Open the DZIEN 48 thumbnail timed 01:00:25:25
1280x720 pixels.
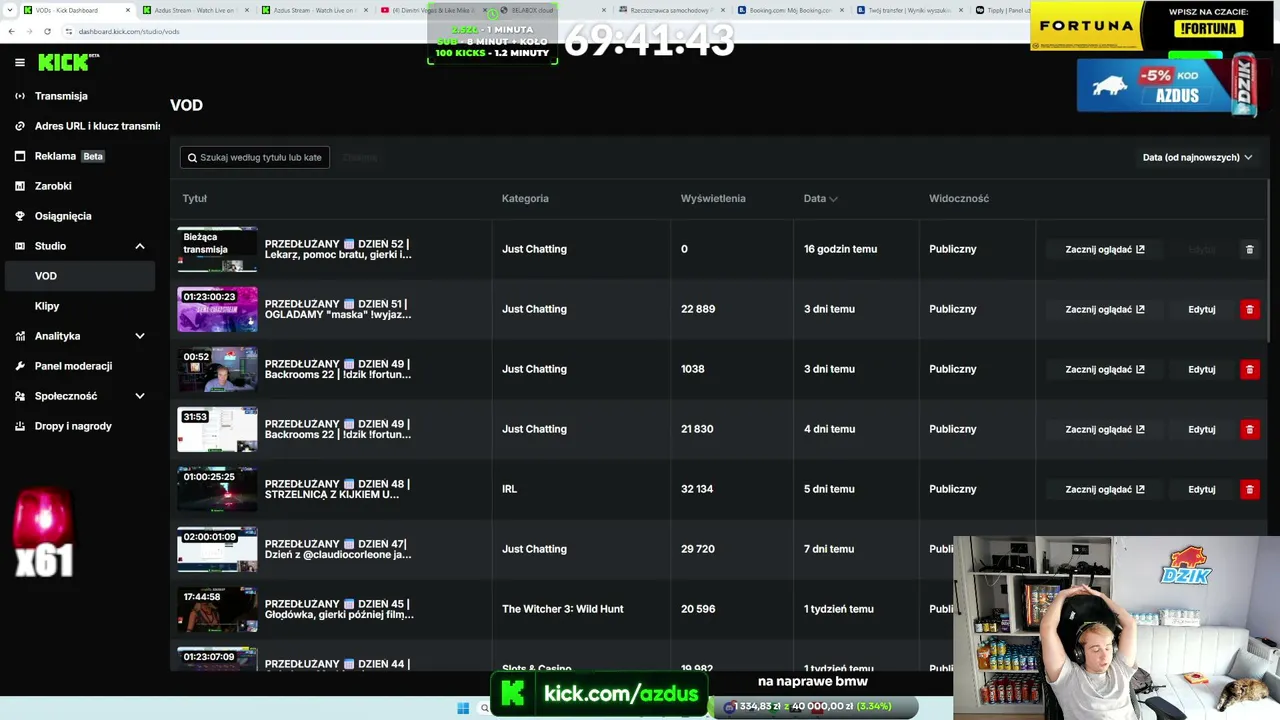pyautogui.click(x=217, y=489)
